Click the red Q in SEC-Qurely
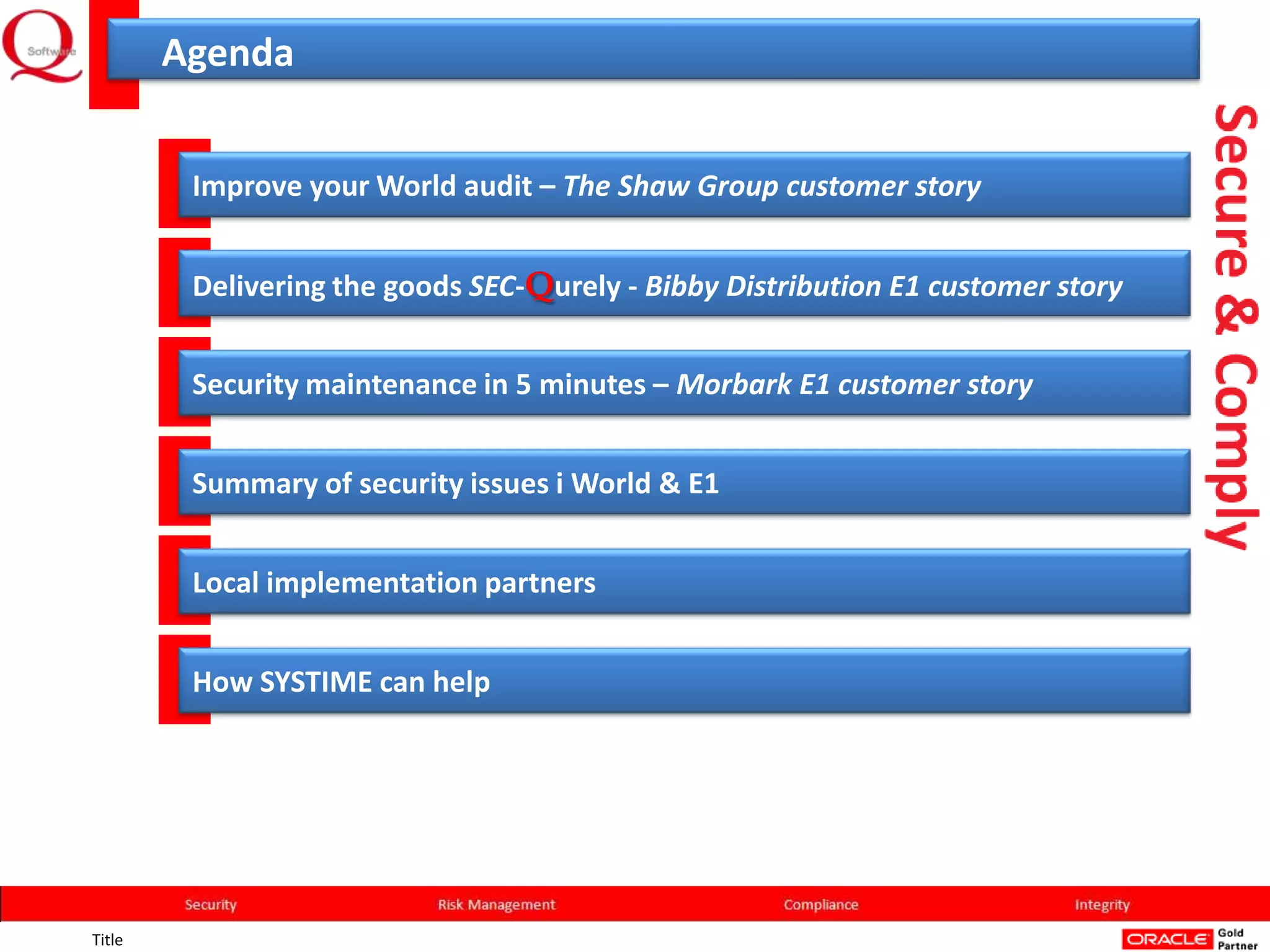Screen dimensions: 1270x952 [540, 286]
